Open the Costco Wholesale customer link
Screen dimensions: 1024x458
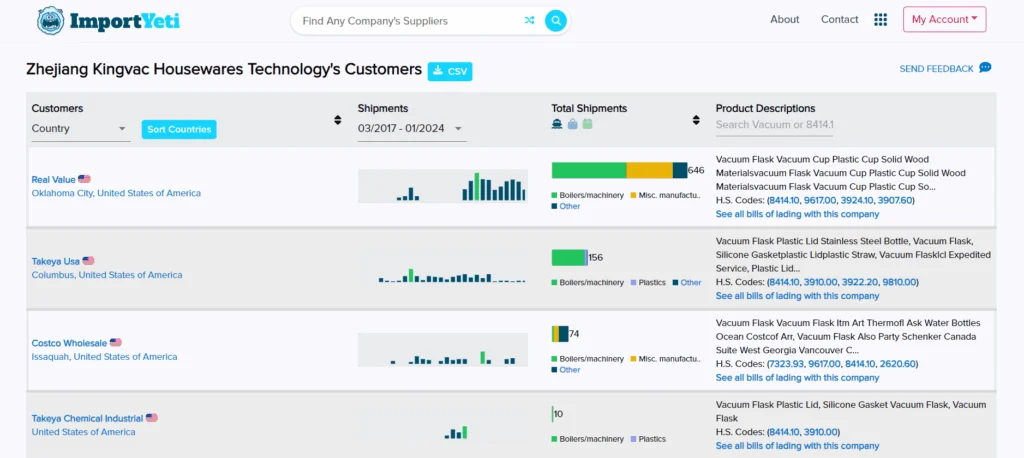point(69,343)
